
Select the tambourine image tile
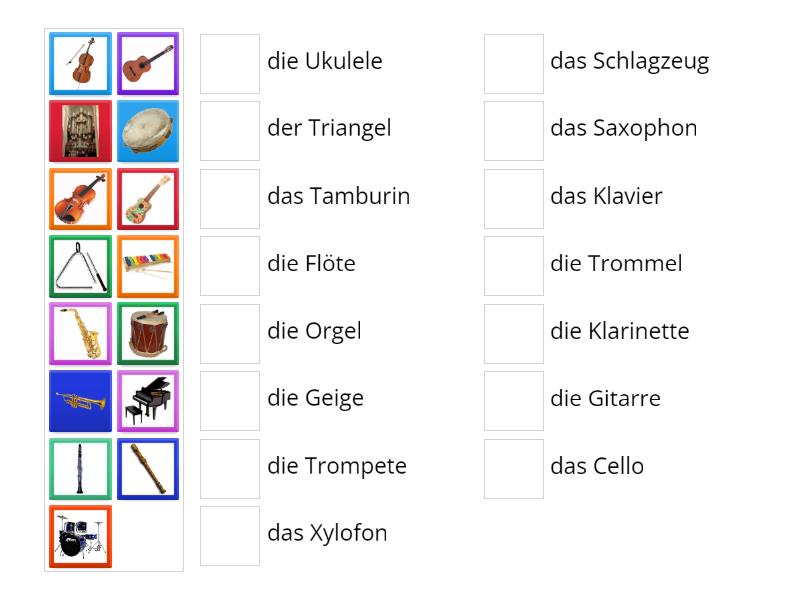147,131
